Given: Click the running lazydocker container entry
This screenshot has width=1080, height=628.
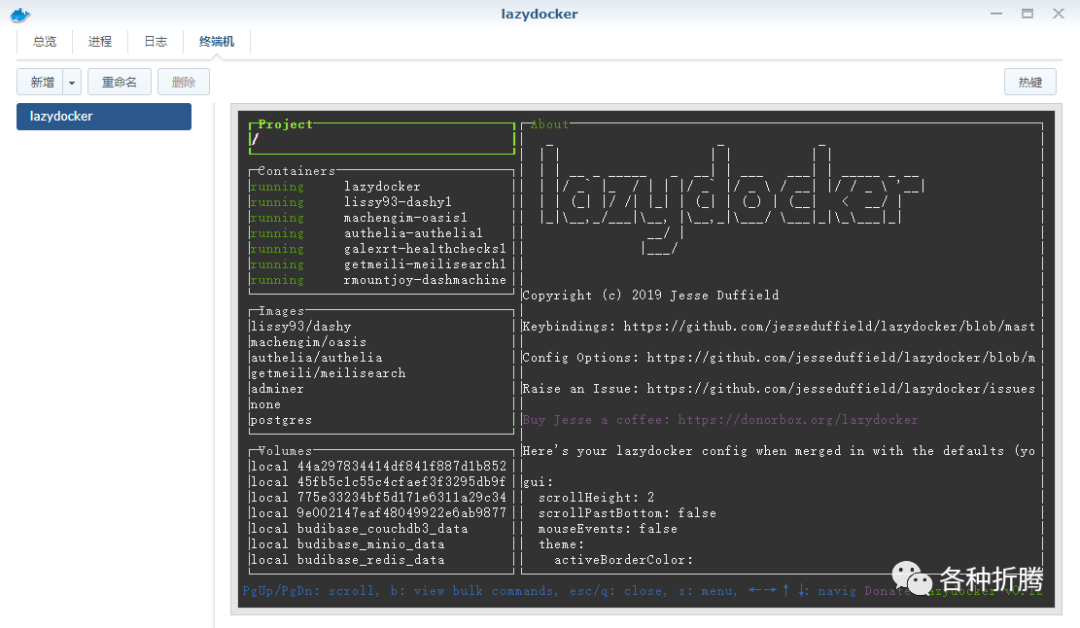Looking at the screenshot, I should click(382, 186).
